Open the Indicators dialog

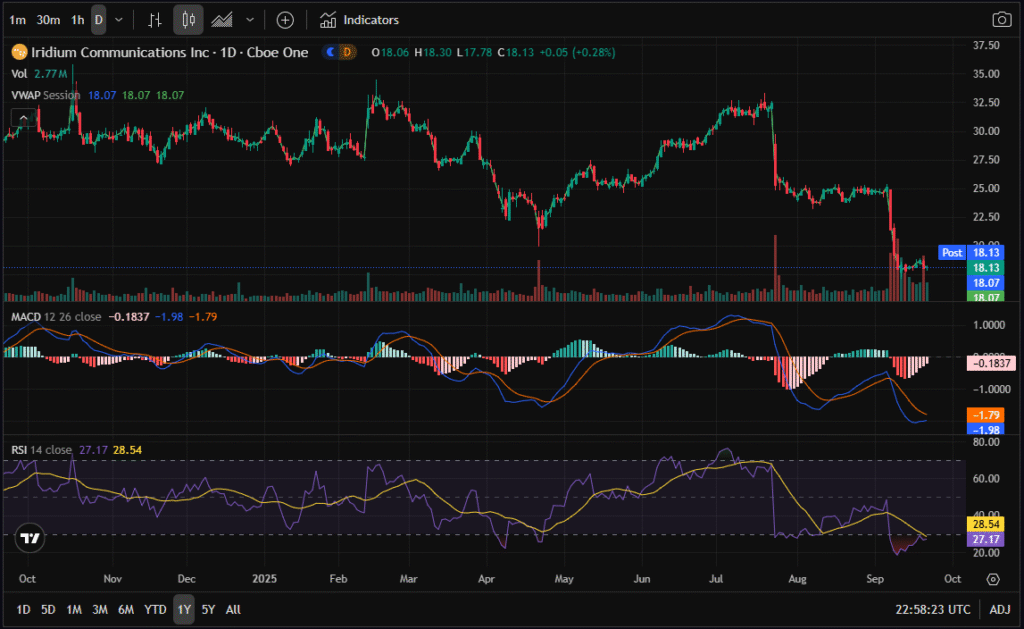pos(359,20)
